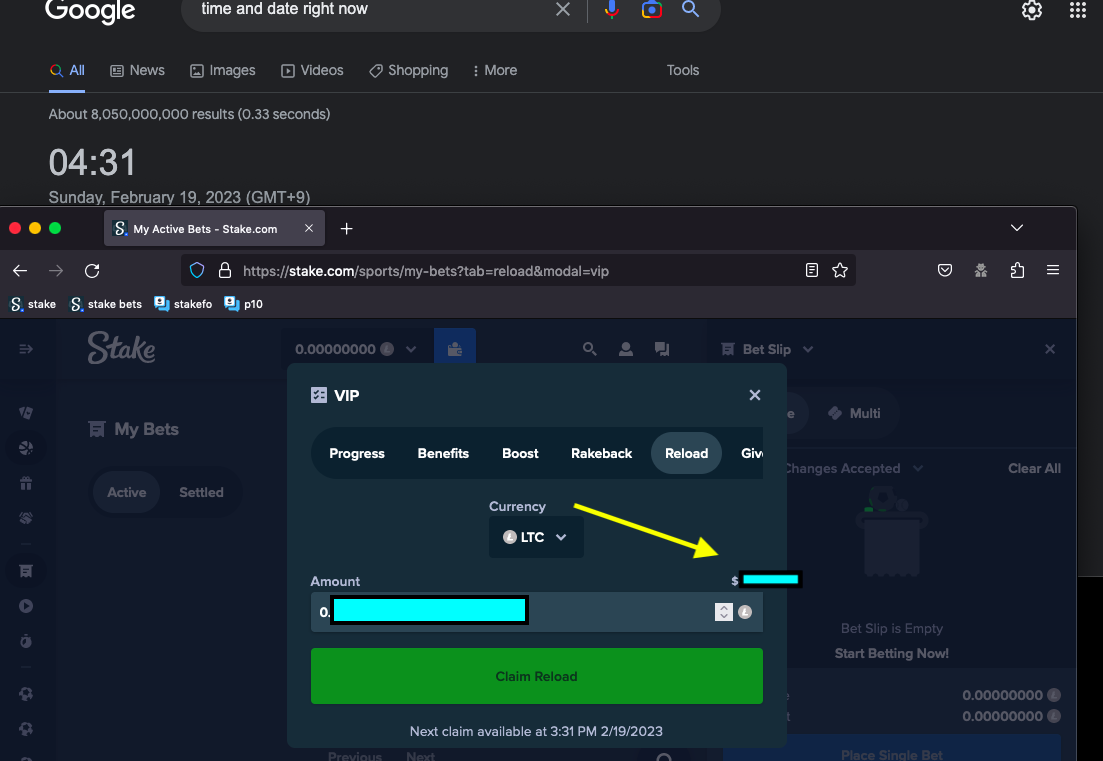Submit the Google search with magnifier icon

coord(690,9)
